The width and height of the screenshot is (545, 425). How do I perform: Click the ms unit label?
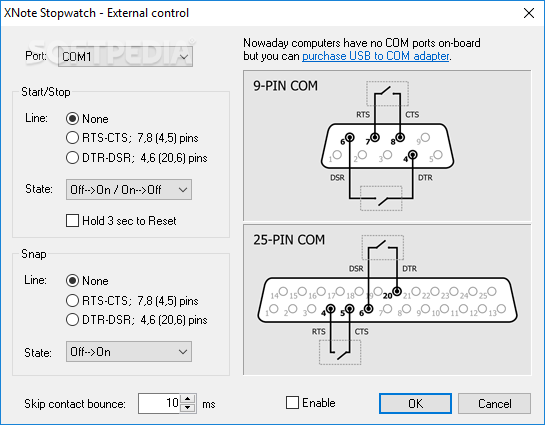pos(209,404)
